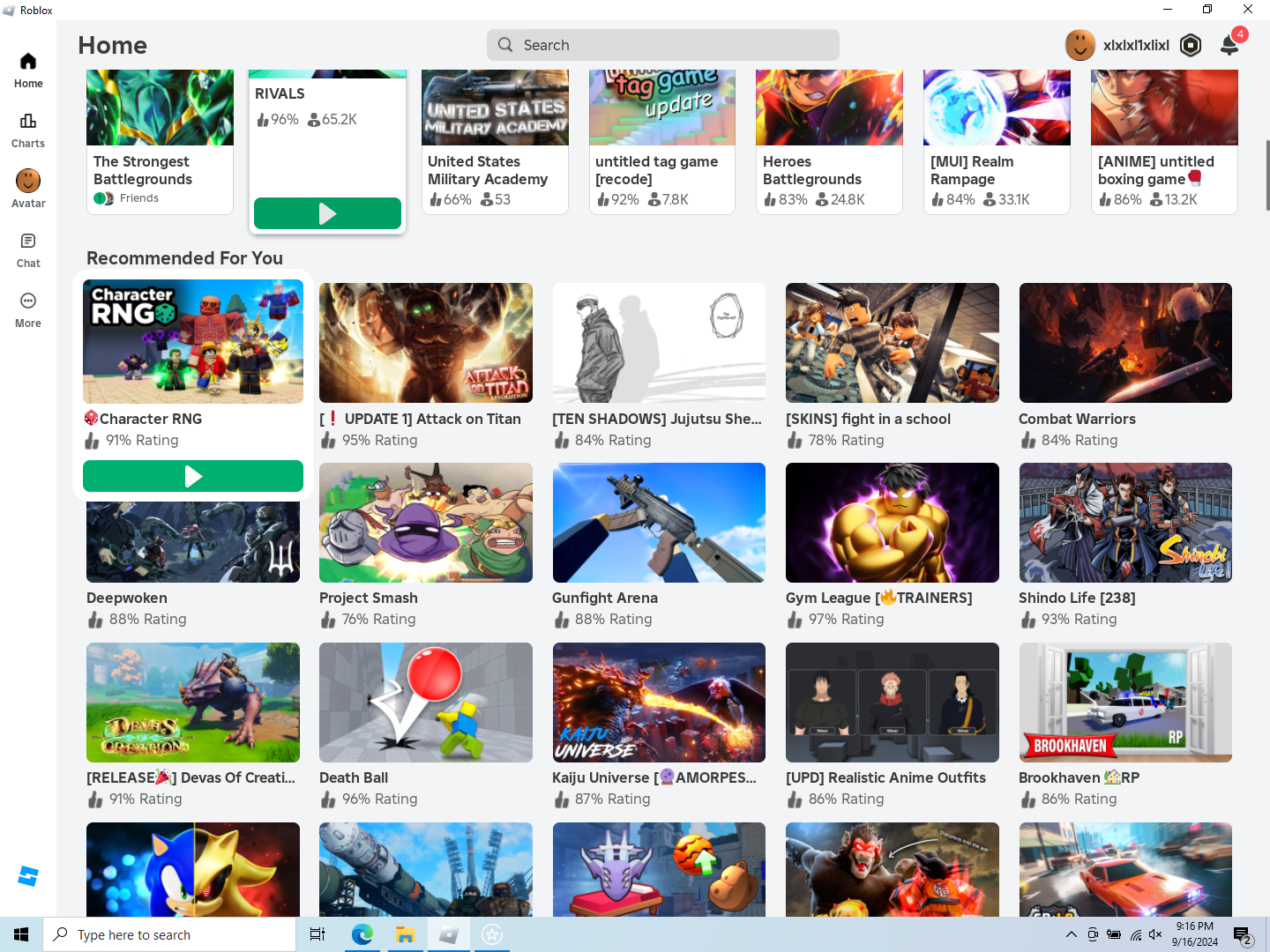Open the xlxlxl1xlixl profile name
The height and width of the screenshot is (952, 1270).
(x=1136, y=45)
